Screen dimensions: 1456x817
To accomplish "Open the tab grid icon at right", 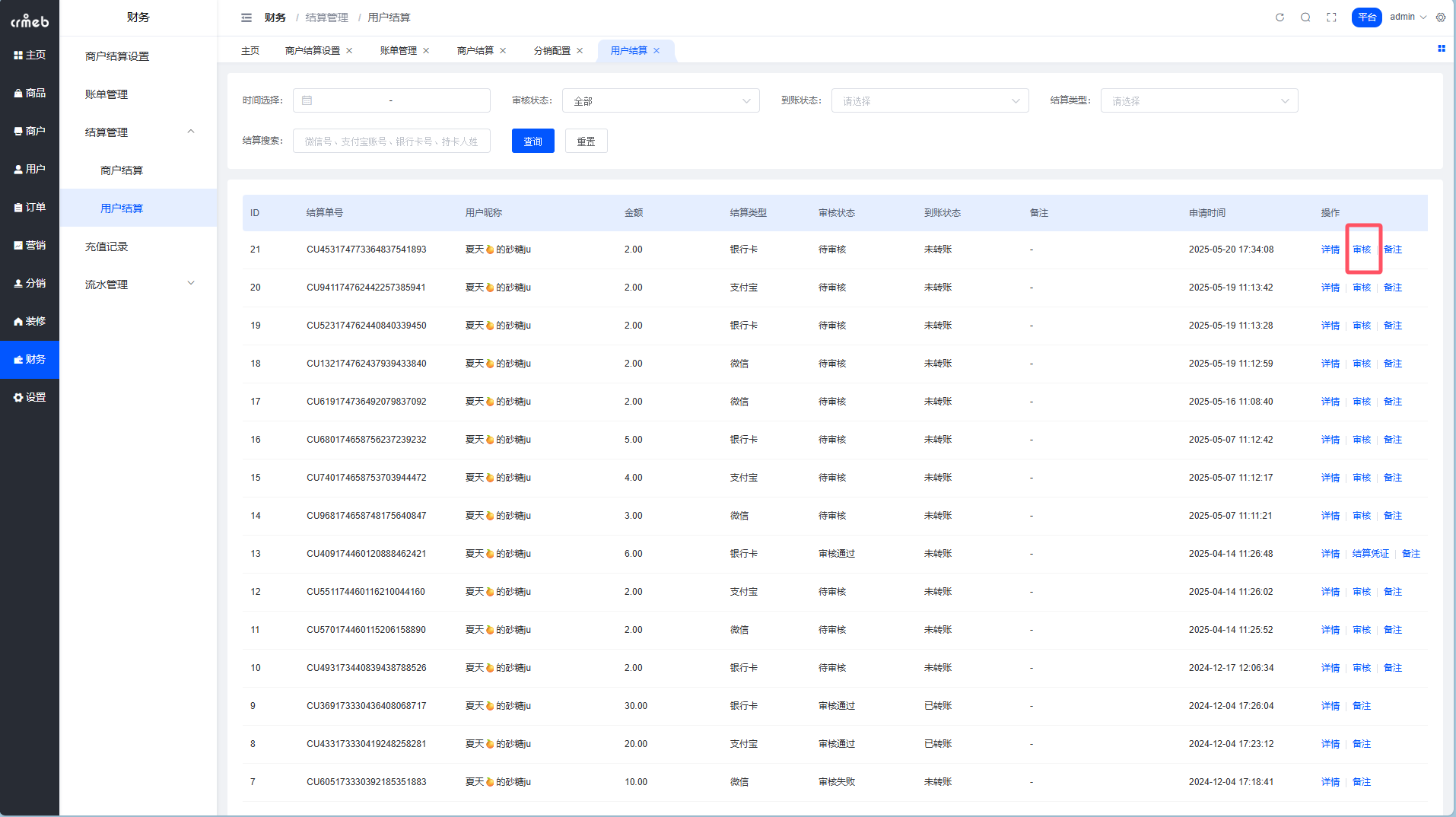I will (x=1441, y=49).
